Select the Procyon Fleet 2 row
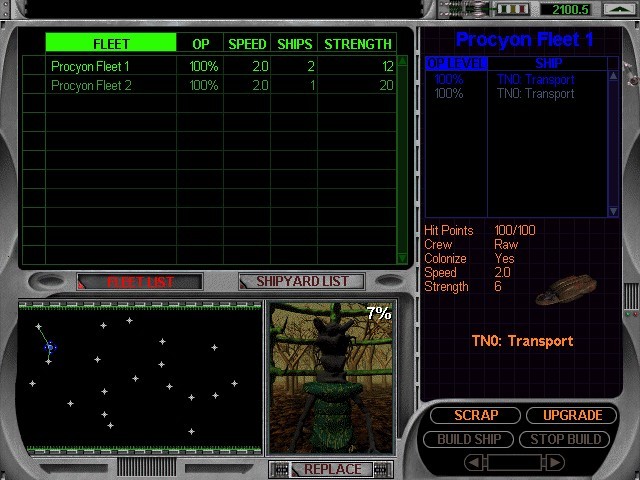 coord(209,85)
